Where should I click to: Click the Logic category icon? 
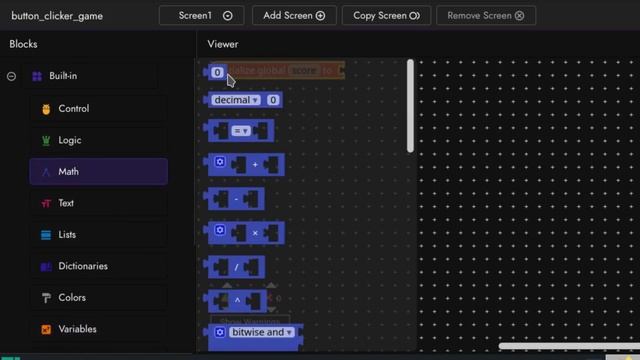(x=46, y=140)
